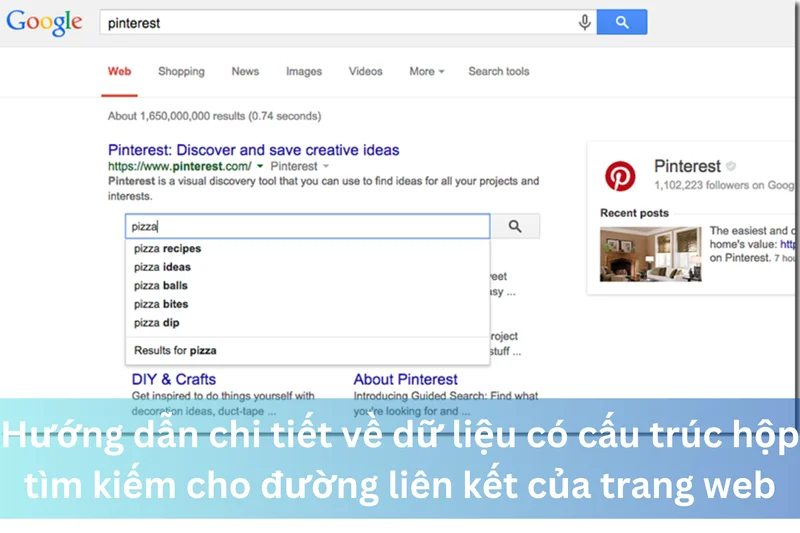The width and height of the screenshot is (800, 533).
Task: Open the 'DIY & Crafts' sitelink
Action: (173, 379)
